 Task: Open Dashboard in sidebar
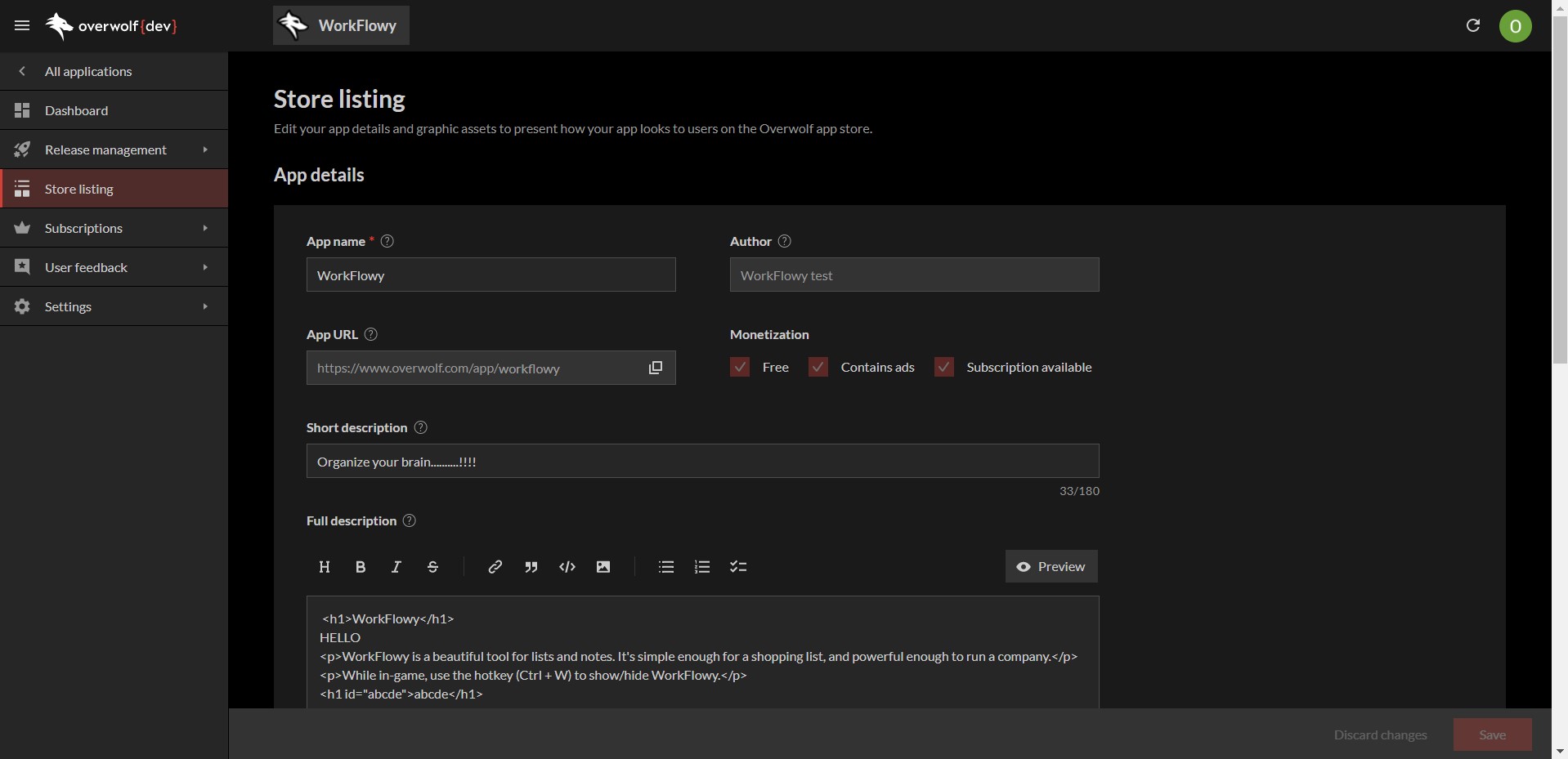114,110
